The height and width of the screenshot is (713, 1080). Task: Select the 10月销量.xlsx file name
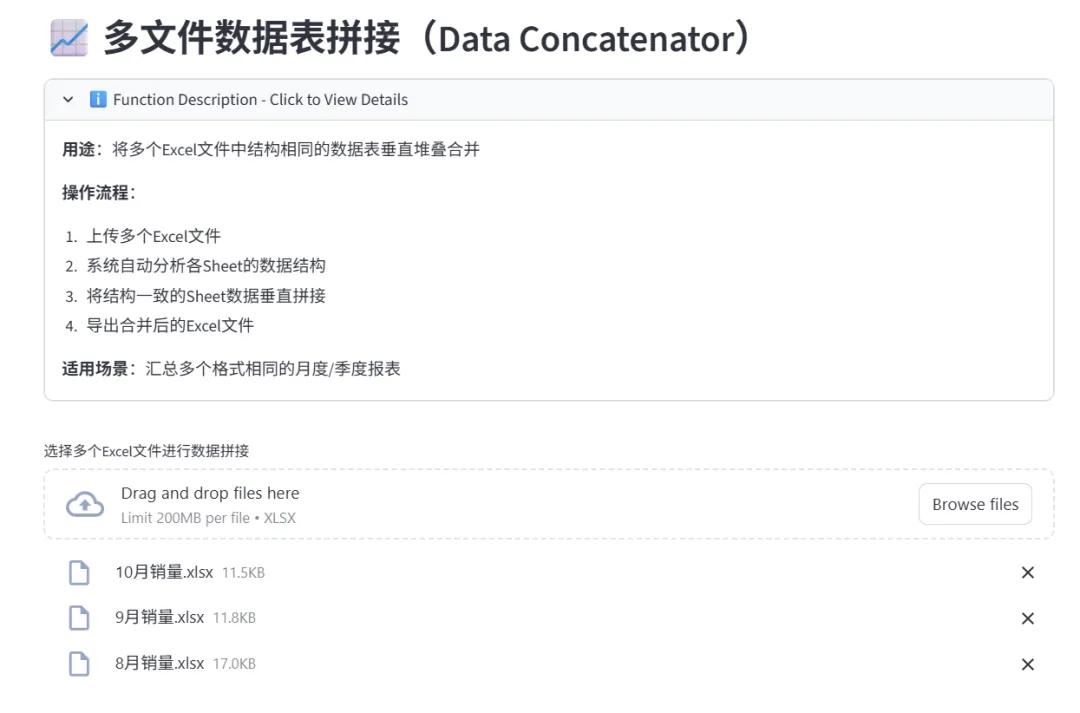pos(164,573)
